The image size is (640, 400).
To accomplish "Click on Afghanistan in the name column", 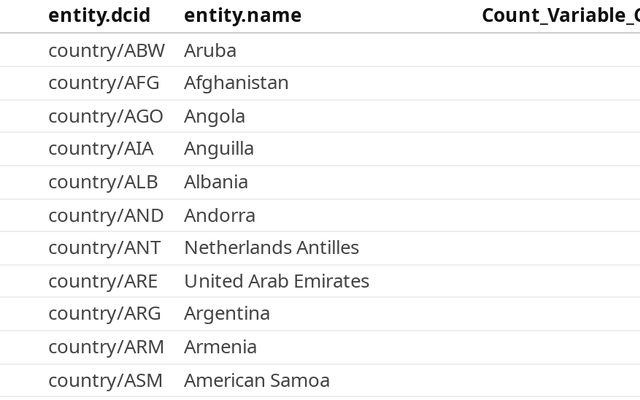I will click(x=236, y=83).
